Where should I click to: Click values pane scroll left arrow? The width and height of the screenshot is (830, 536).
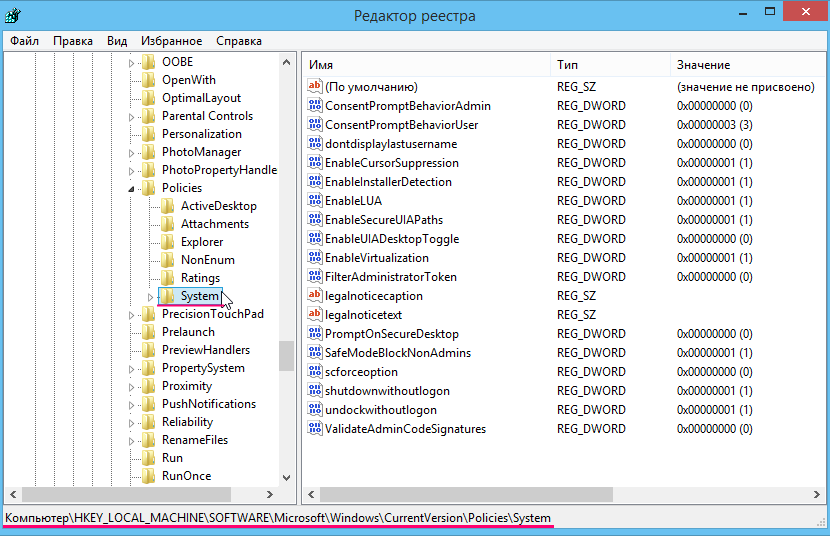[311, 494]
